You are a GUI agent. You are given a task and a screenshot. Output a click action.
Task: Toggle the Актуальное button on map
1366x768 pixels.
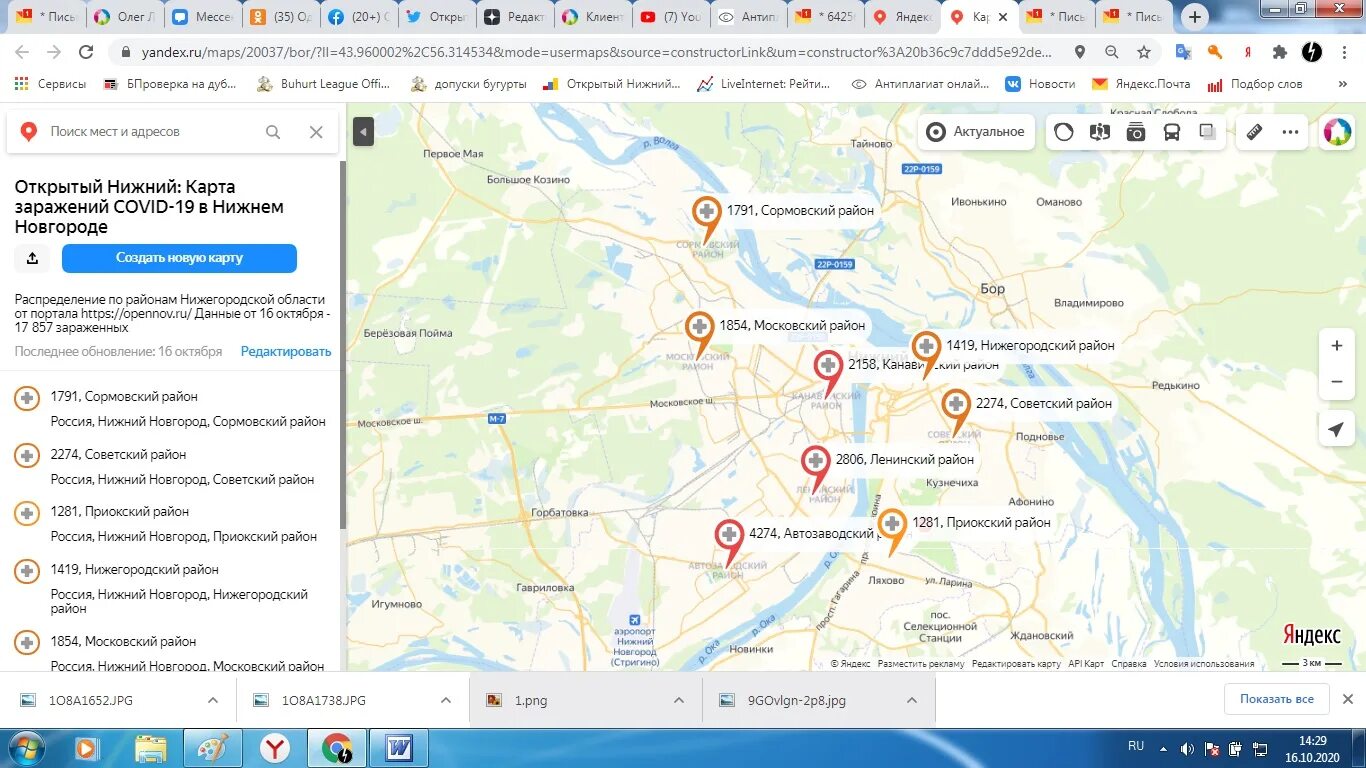point(975,131)
